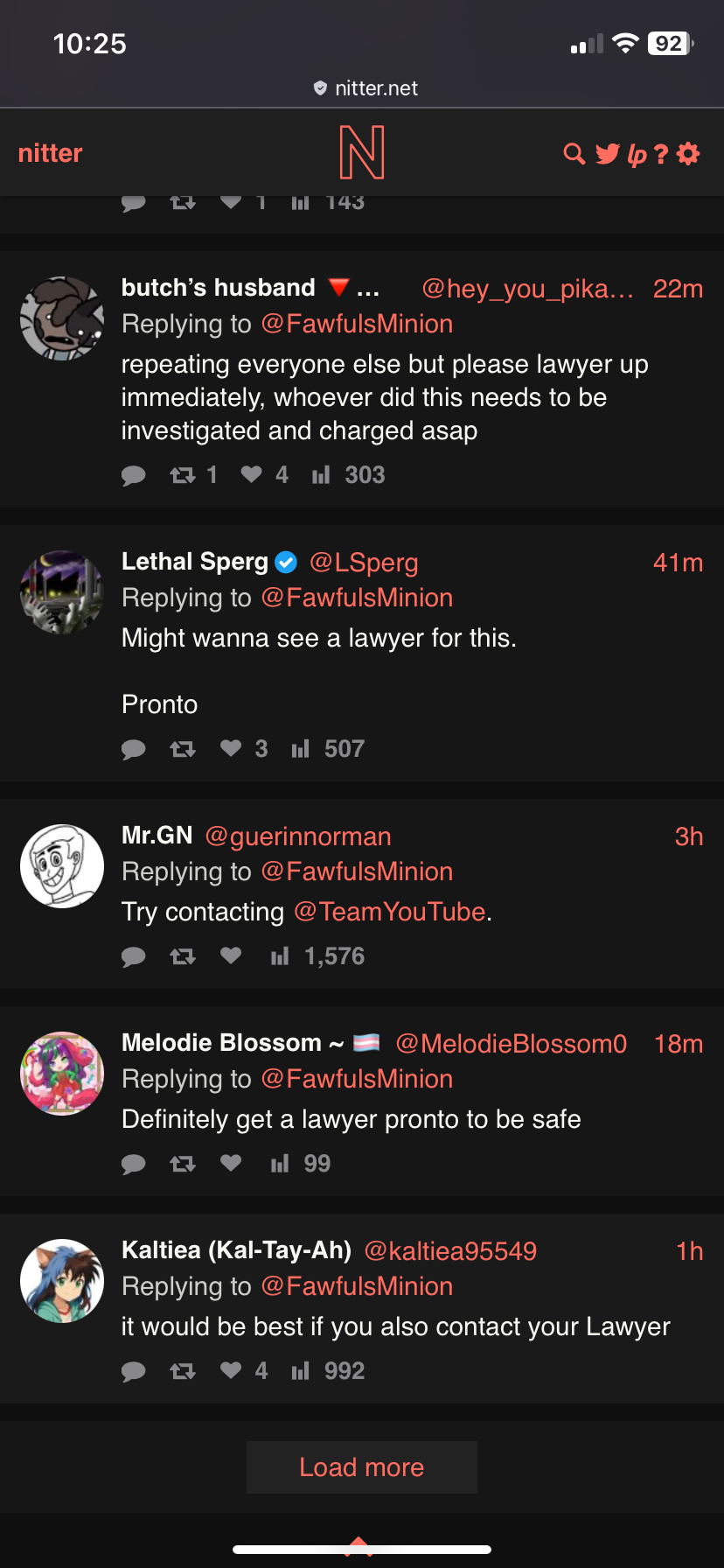Open the settings gear in nitter header
724x1568 pixels.
pyautogui.click(x=689, y=154)
